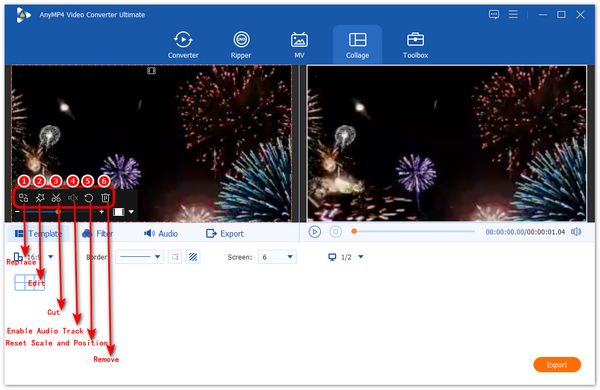The image size is (600, 390).
Task: Select the grid layout template thumbnail
Action: click(x=29, y=282)
